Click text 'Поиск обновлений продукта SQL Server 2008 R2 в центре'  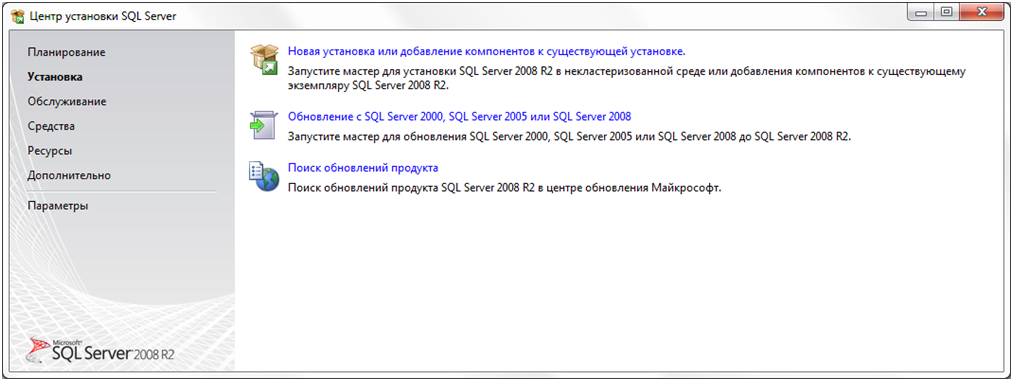tap(504, 188)
